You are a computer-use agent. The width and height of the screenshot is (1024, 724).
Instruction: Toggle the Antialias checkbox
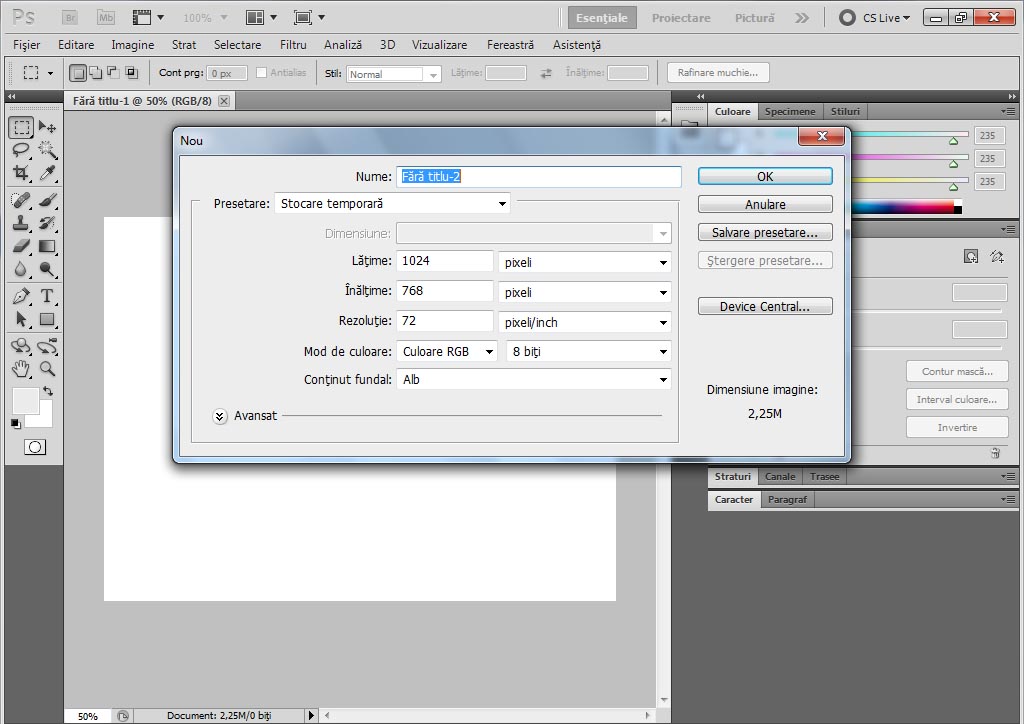point(261,72)
